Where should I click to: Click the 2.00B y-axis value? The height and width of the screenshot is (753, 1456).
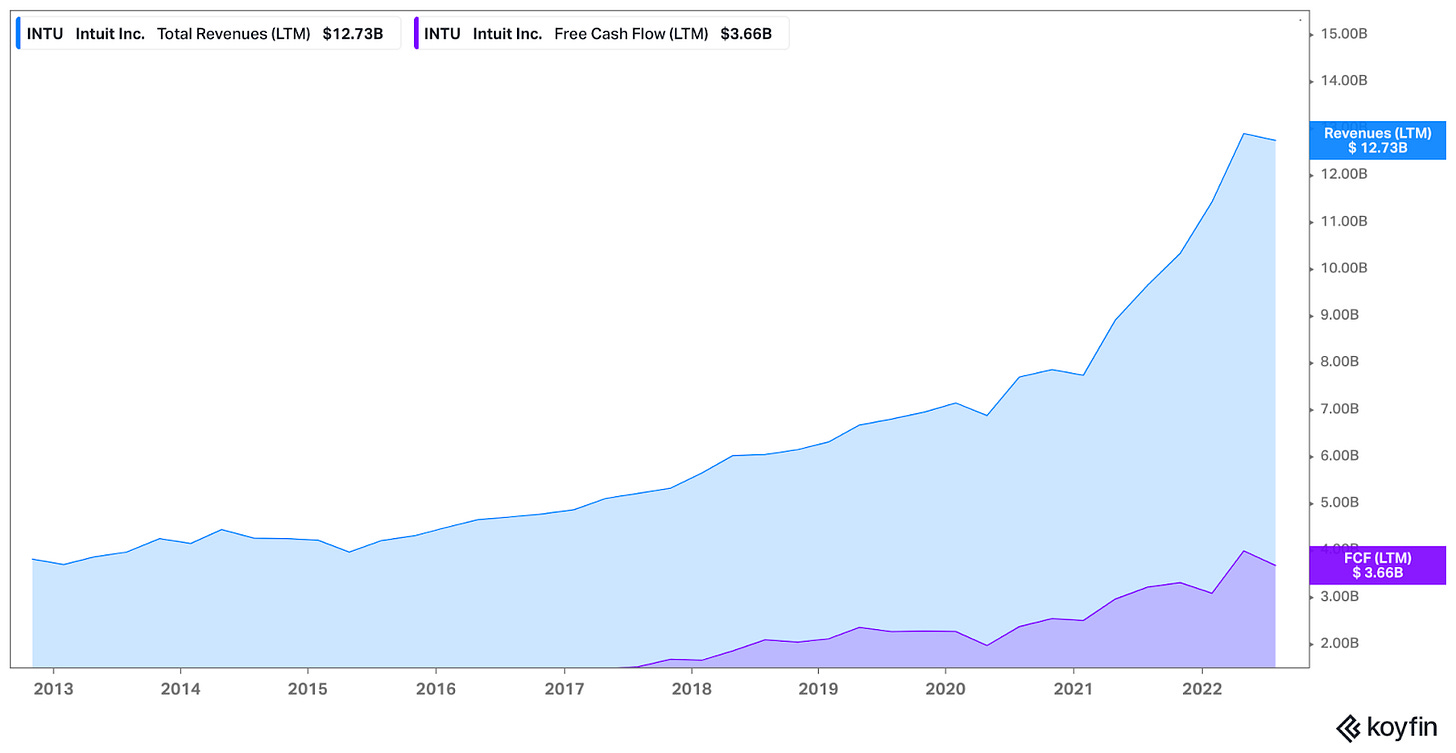click(1340, 644)
